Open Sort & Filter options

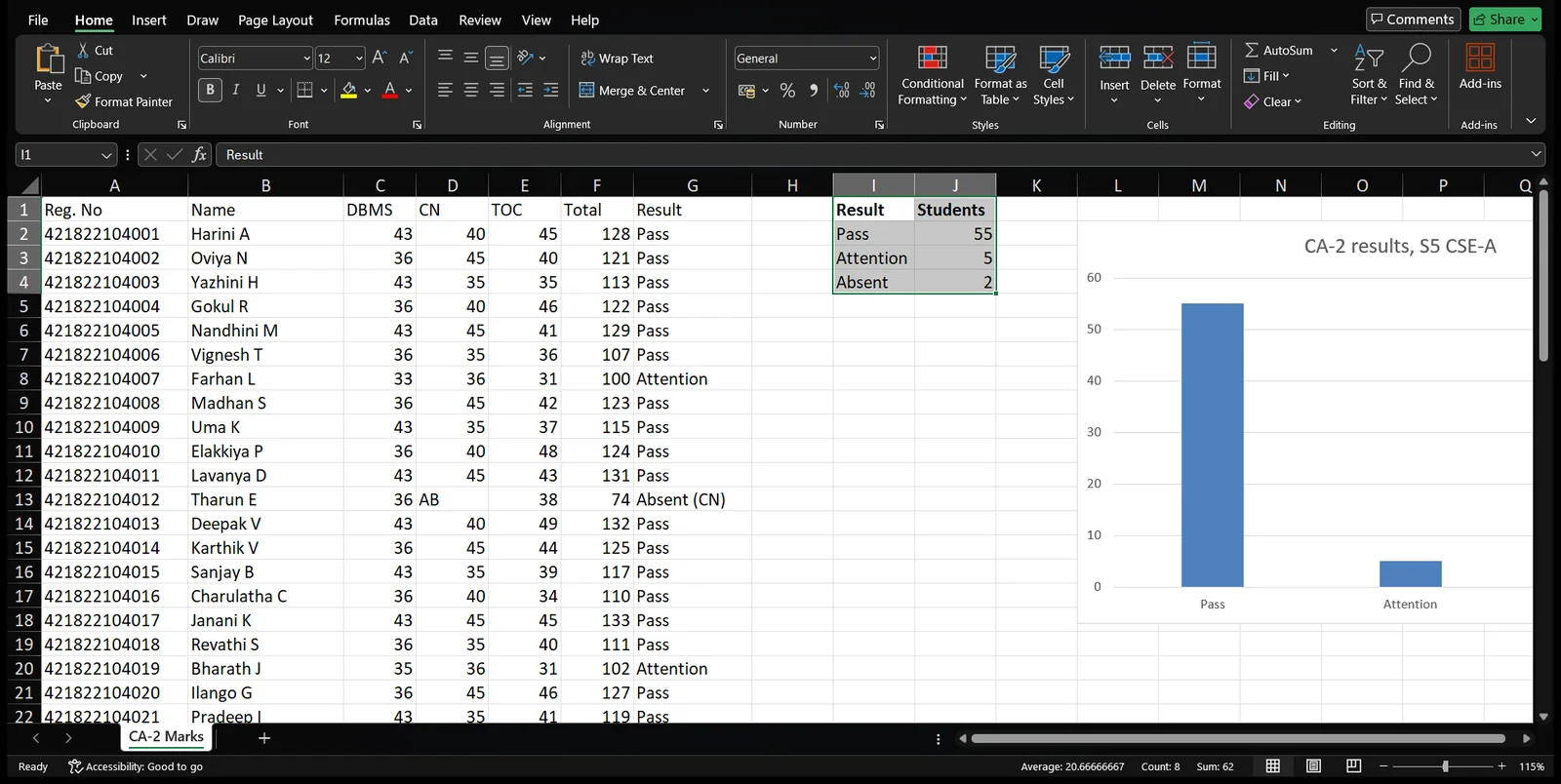pyautogui.click(x=1369, y=75)
